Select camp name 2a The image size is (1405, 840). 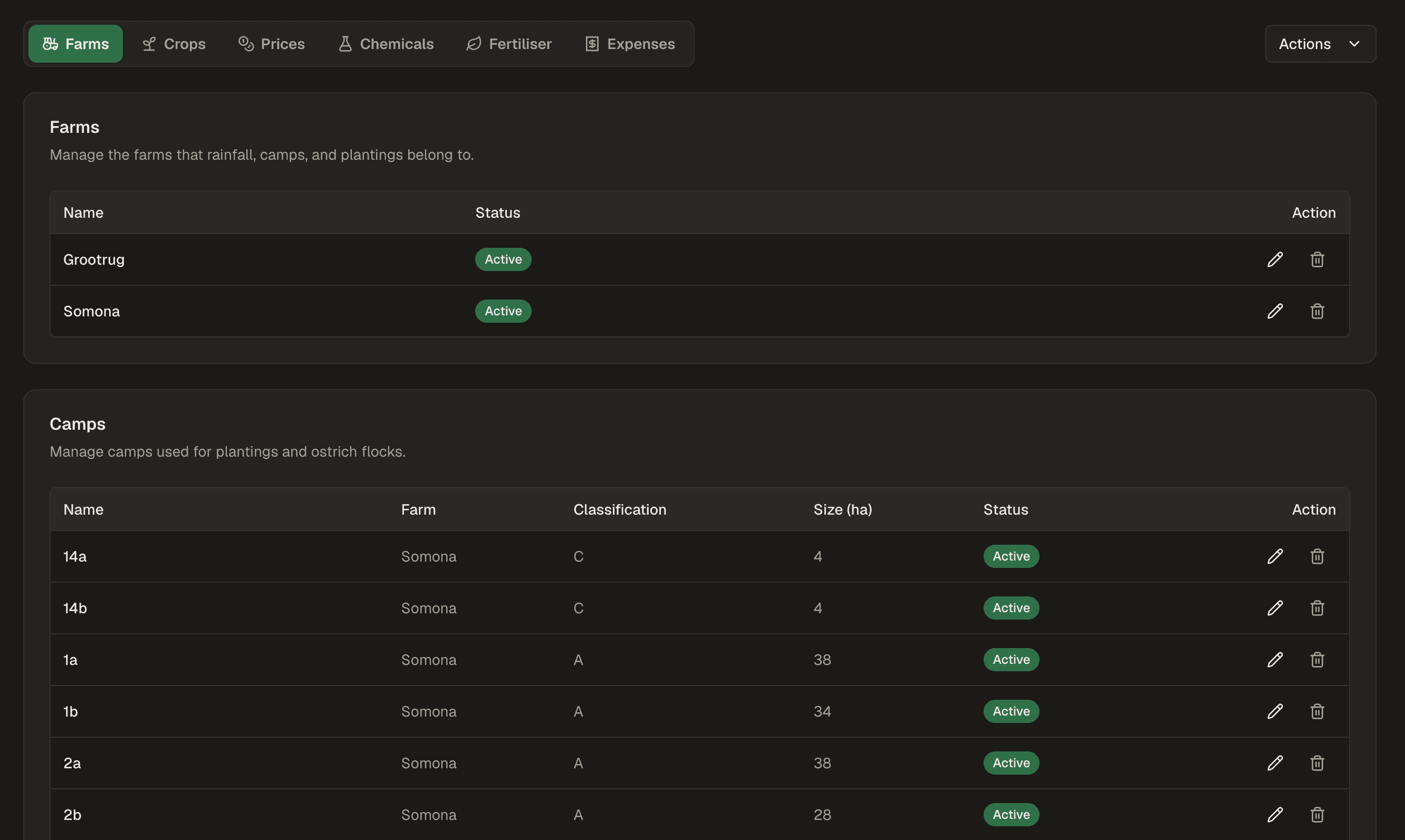click(x=72, y=763)
